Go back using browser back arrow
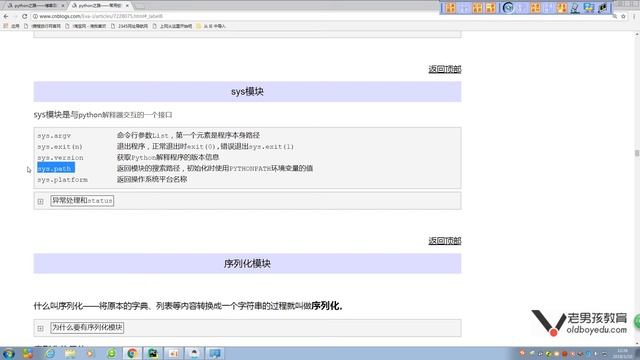Image resolution: width=640 pixels, height=360 pixels. [x=6, y=16]
